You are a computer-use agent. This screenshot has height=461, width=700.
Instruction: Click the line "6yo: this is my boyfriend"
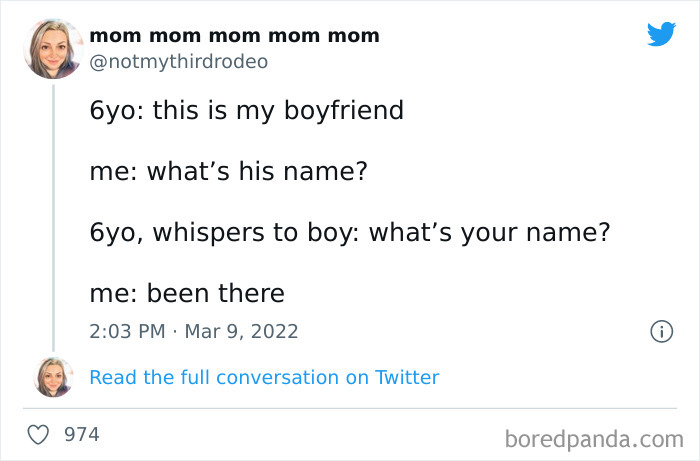click(246, 110)
